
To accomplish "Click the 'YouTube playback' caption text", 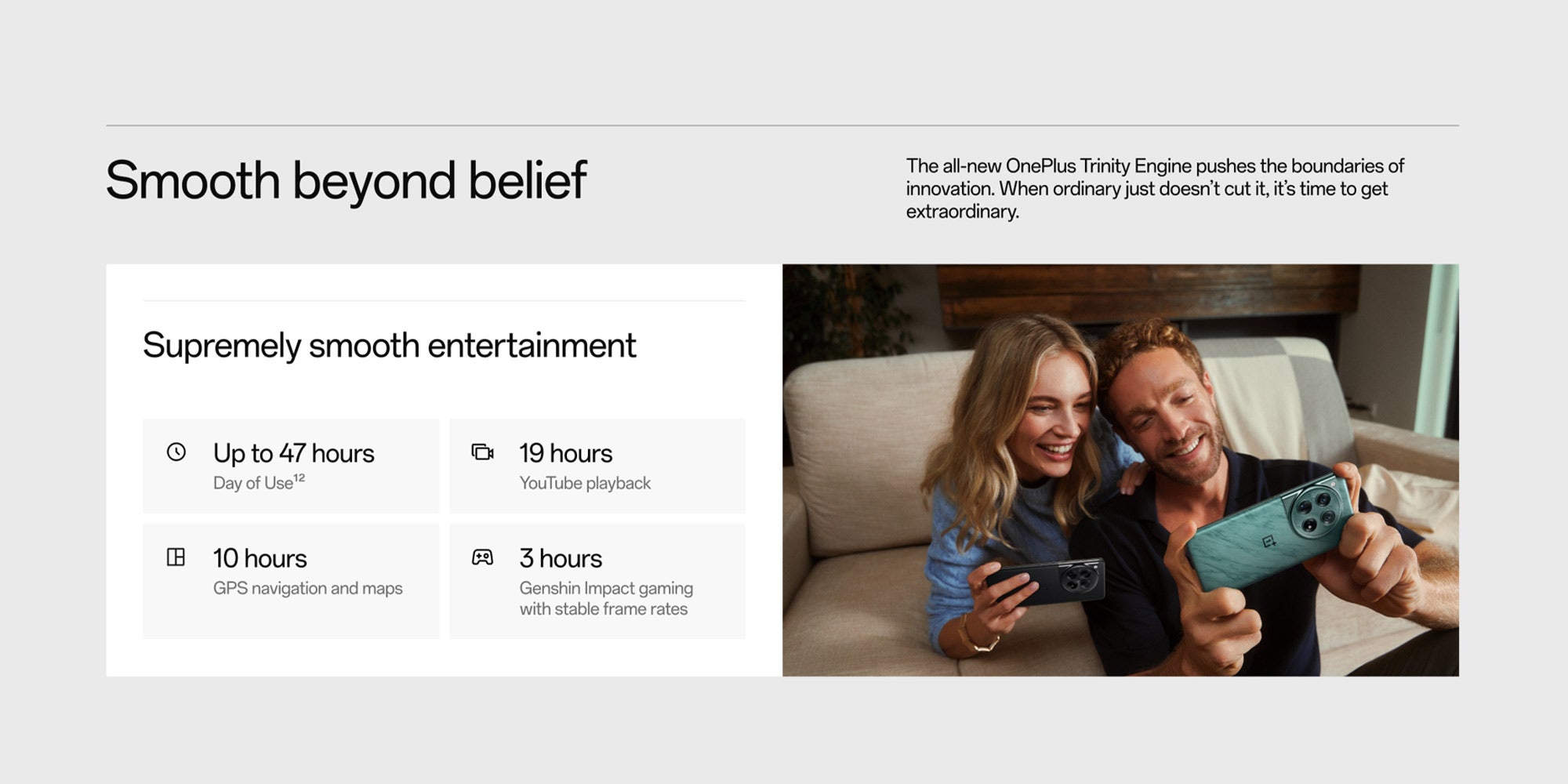I will [x=585, y=483].
